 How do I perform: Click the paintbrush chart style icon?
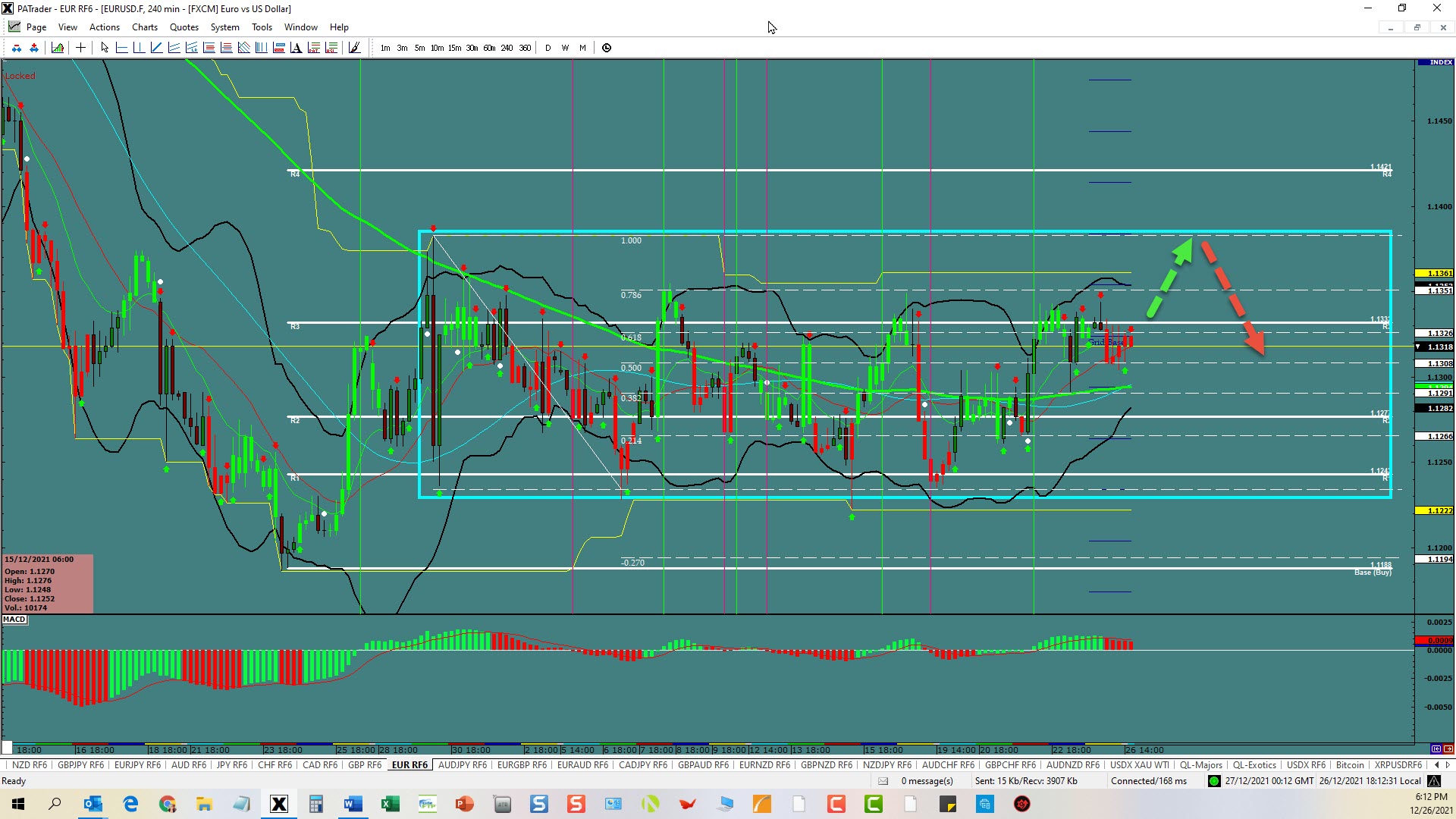click(354, 48)
